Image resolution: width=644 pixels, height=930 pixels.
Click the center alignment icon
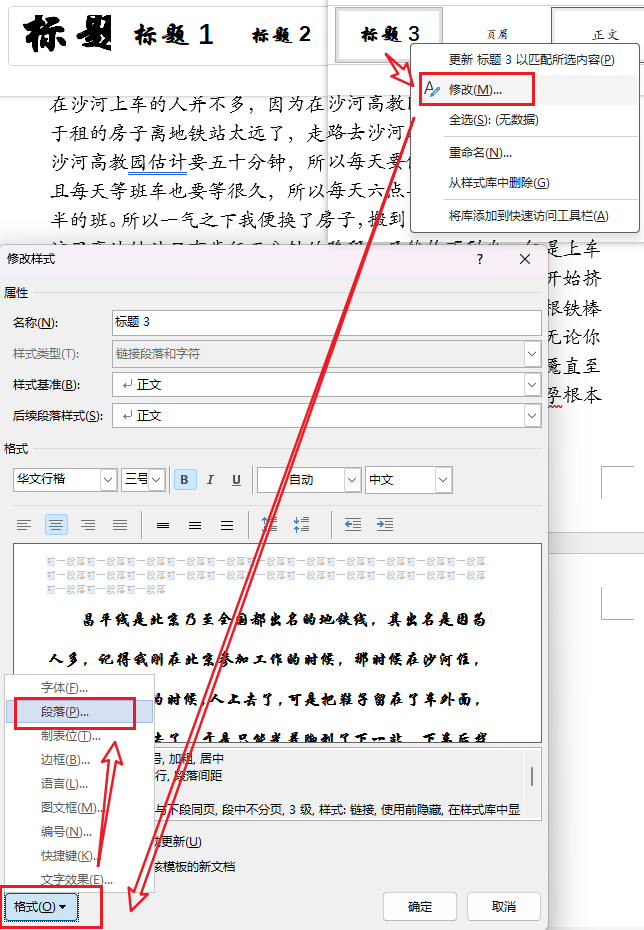coord(56,525)
